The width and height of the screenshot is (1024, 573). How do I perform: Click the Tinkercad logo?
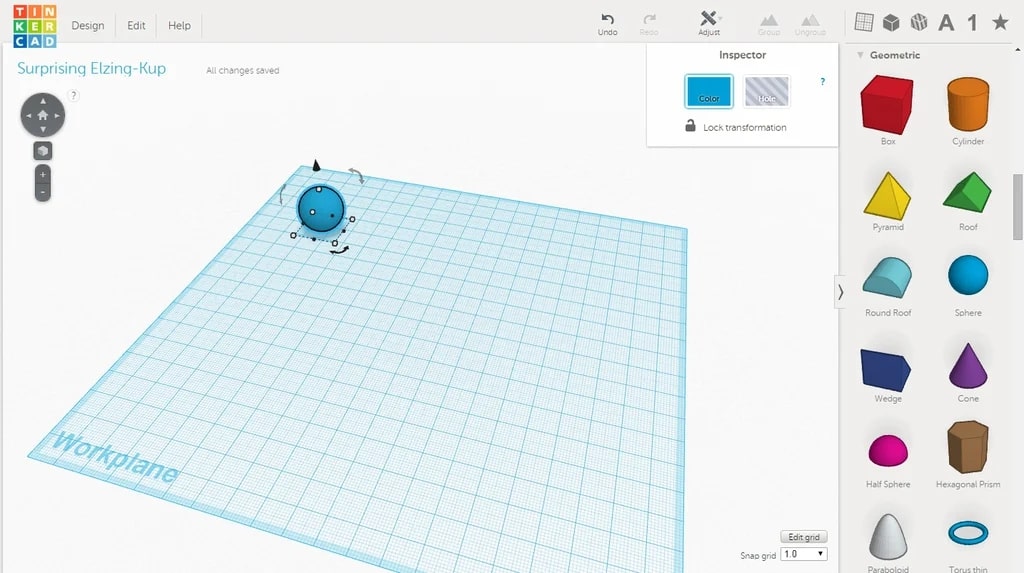pos(35,25)
